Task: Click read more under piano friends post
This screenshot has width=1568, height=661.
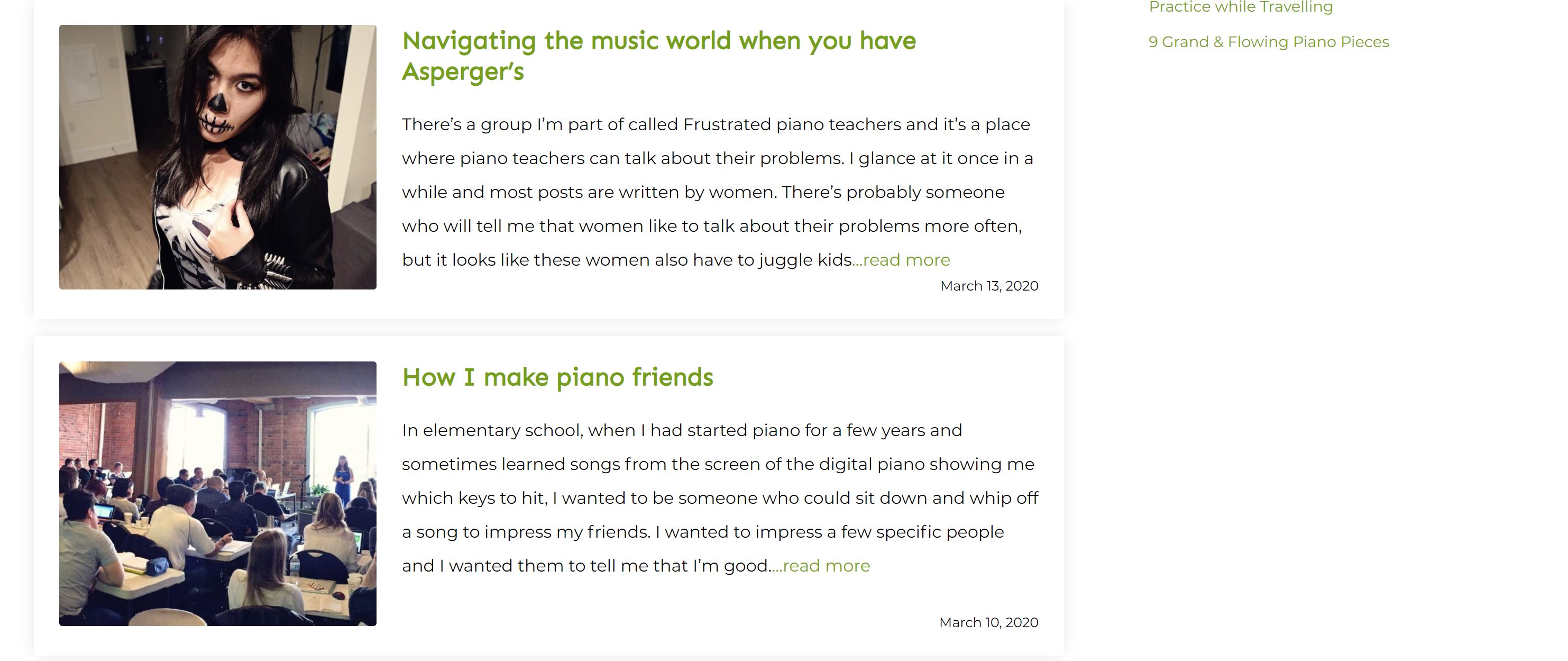Action: coord(826,566)
